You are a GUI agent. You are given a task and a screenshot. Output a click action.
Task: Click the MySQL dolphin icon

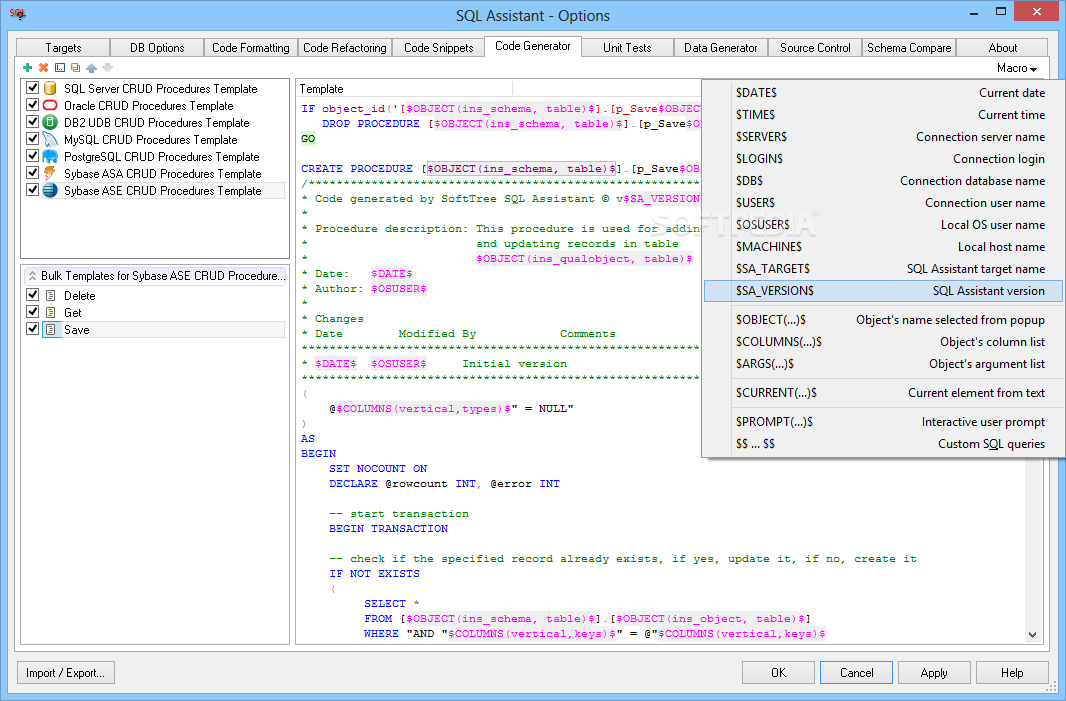click(x=50, y=139)
